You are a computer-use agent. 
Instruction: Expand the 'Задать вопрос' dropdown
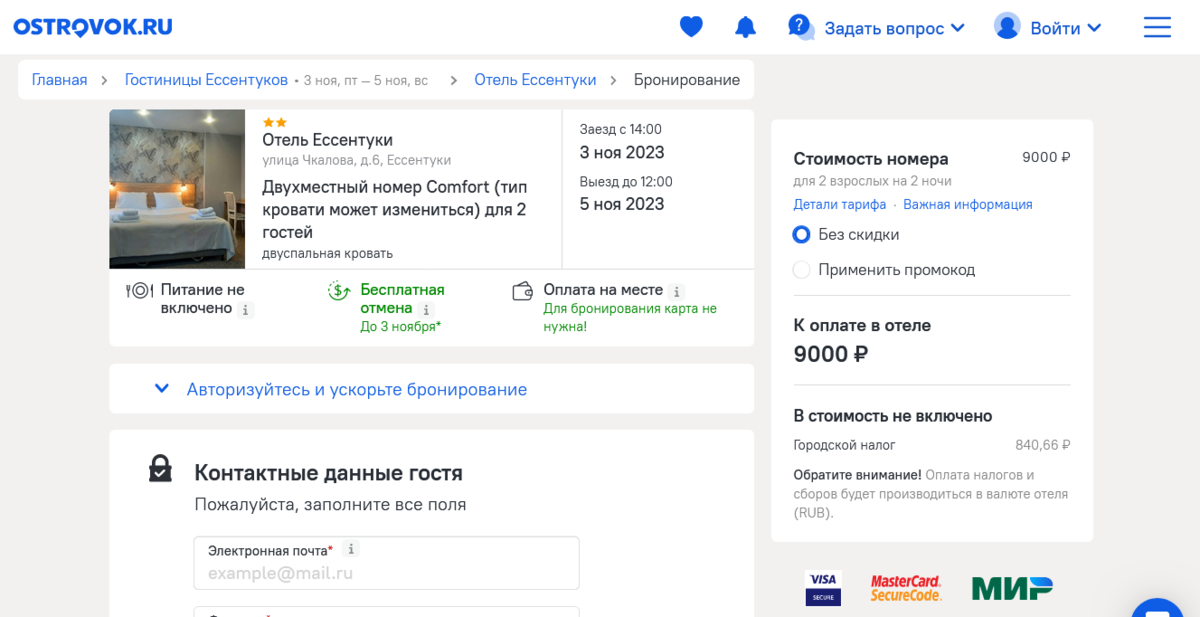tap(894, 28)
